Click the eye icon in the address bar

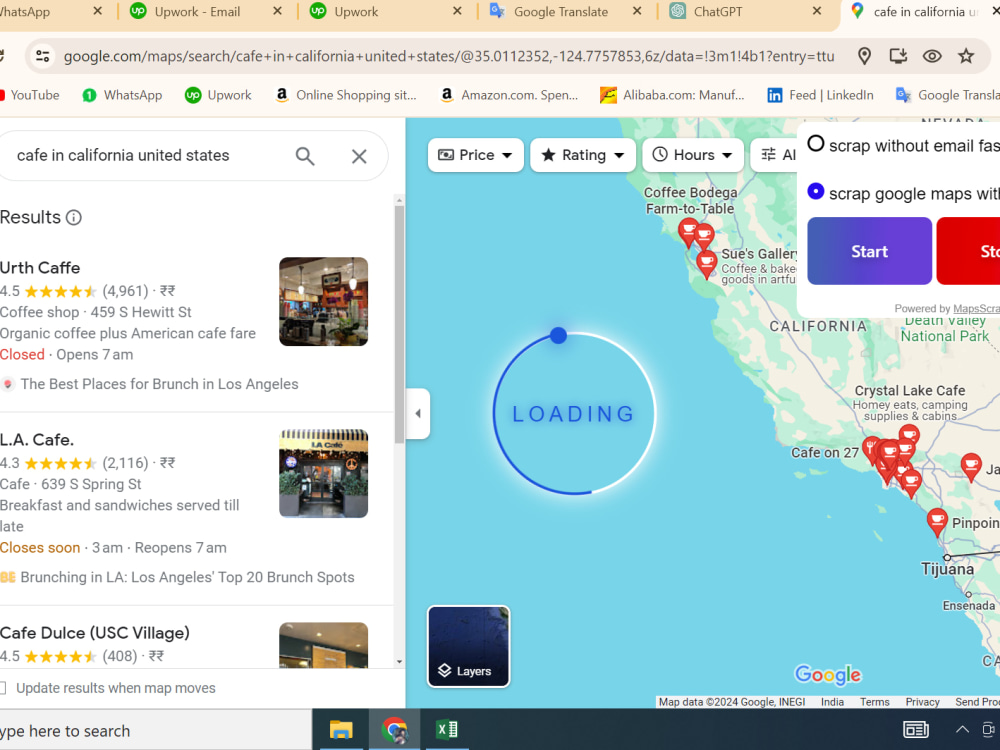(x=932, y=56)
